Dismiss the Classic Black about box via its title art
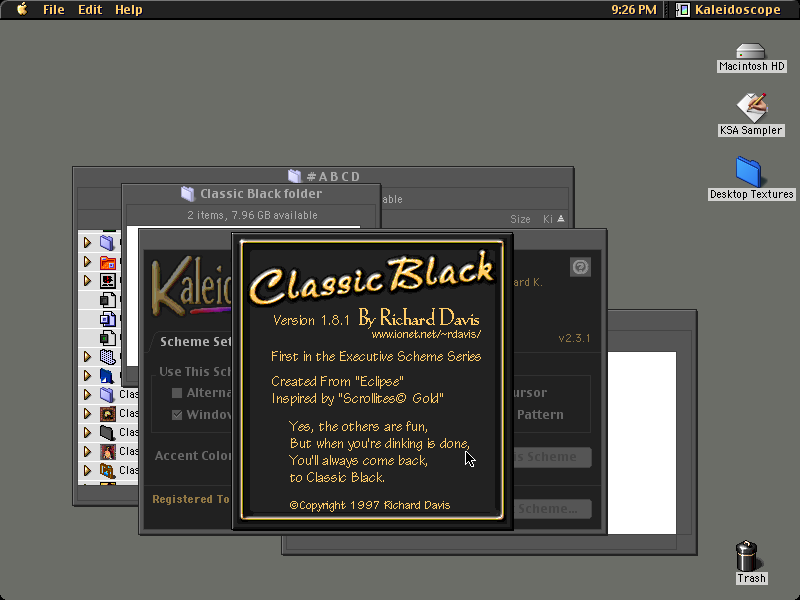This screenshot has width=800, height=600. click(371, 278)
